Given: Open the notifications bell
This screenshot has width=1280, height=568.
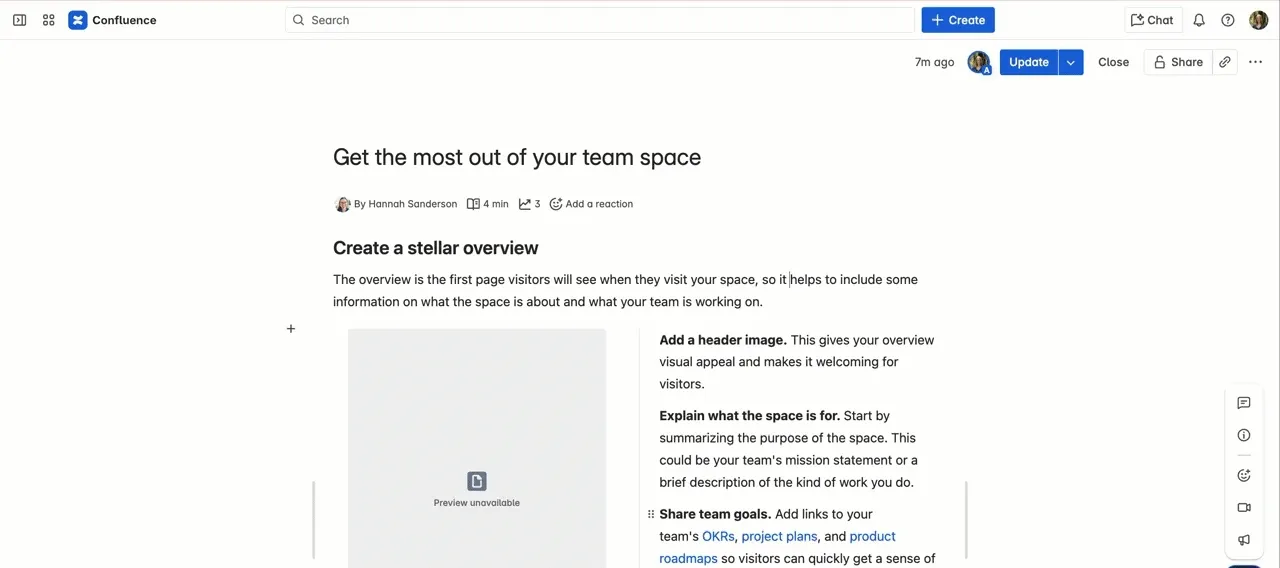Looking at the screenshot, I should (x=1199, y=20).
